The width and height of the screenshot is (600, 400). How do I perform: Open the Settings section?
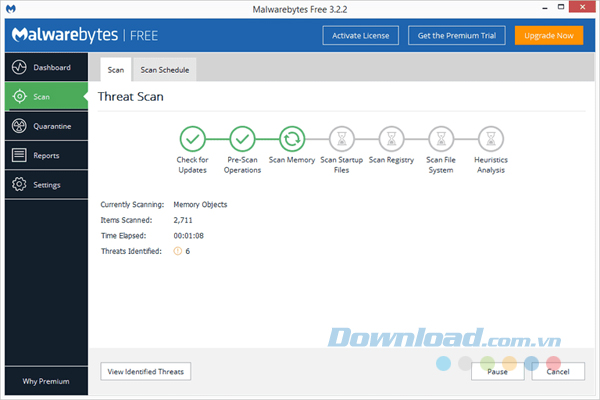click(46, 184)
